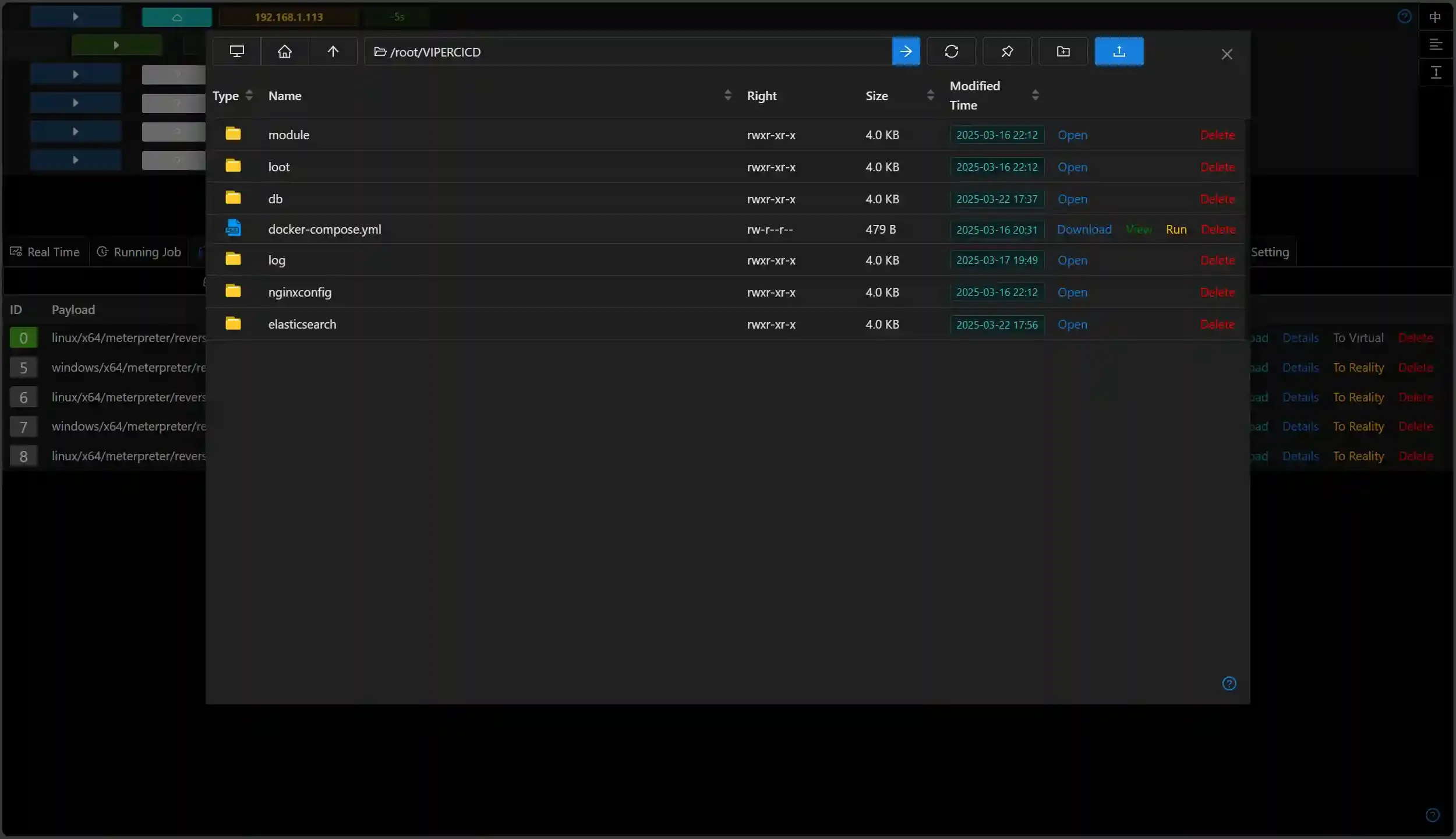Pin the current directory path

click(x=1006, y=52)
